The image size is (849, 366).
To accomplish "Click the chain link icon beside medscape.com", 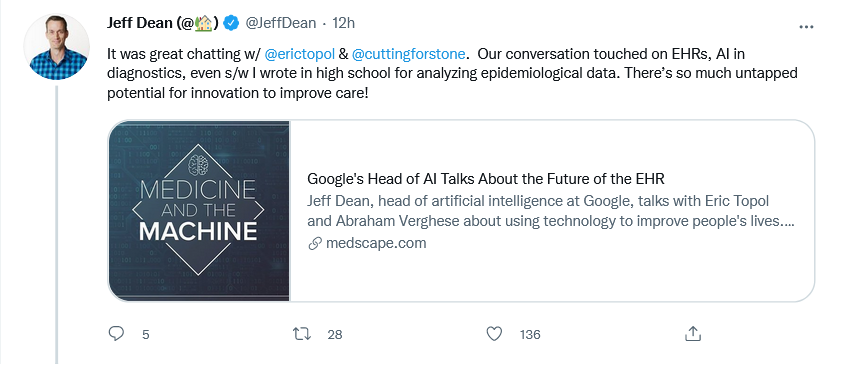I will click(315, 244).
